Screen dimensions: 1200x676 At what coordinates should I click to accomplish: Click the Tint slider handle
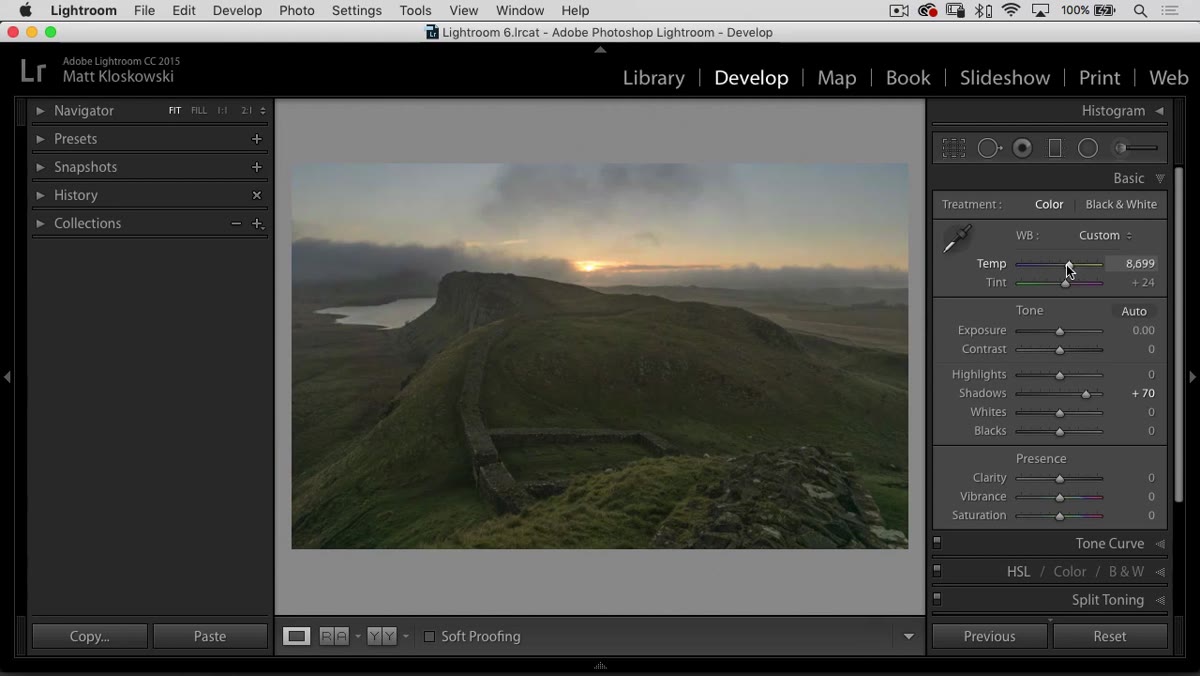coord(1065,283)
